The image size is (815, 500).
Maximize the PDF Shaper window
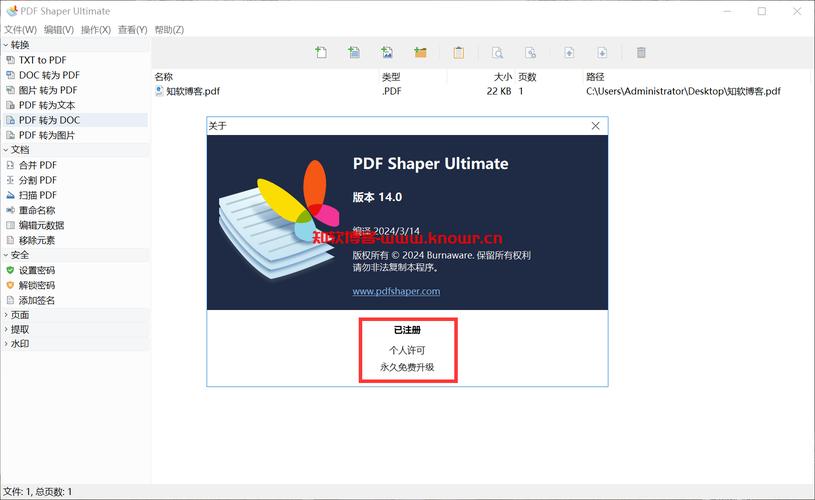point(762,11)
